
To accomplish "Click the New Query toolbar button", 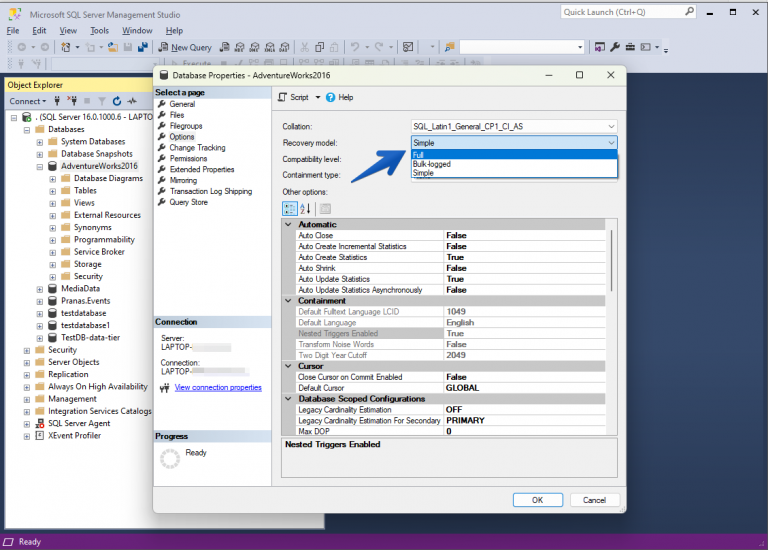I will pyautogui.click(x=185, y=47).
